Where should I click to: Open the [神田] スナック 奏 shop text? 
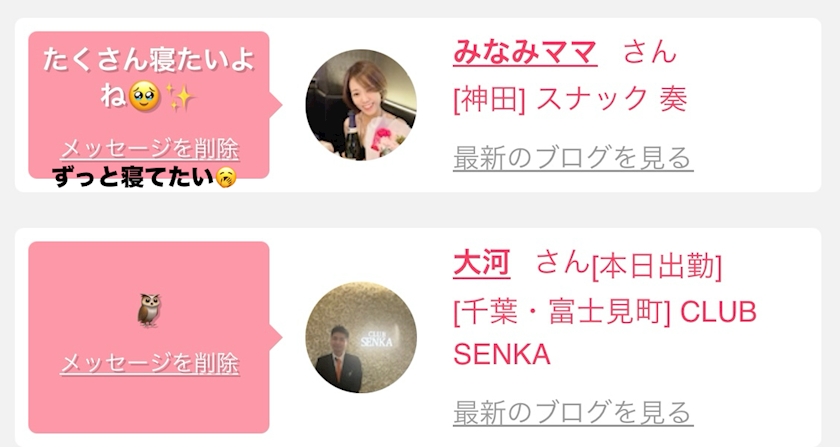(570, 99)
